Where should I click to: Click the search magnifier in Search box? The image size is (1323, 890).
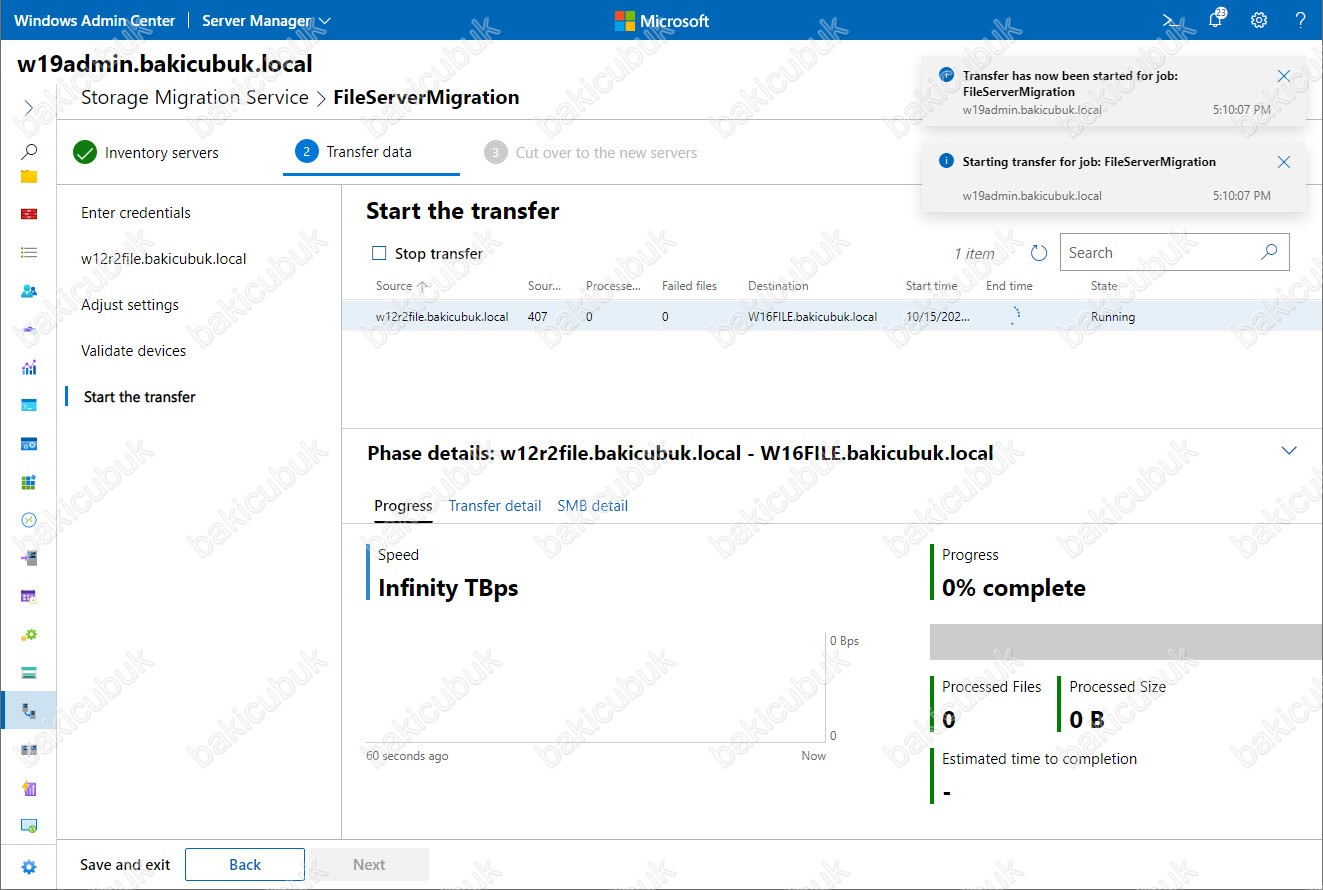tap(1269, 252)
